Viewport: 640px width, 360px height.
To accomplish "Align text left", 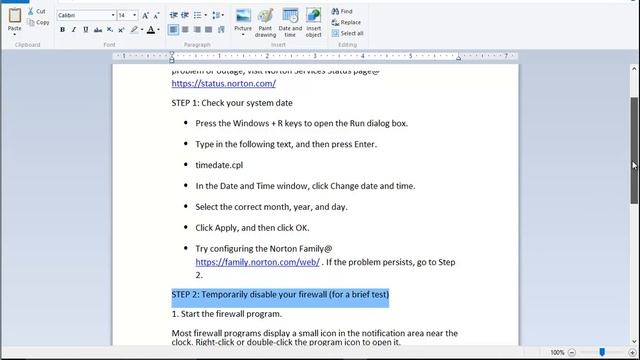I will coord(173,30).
